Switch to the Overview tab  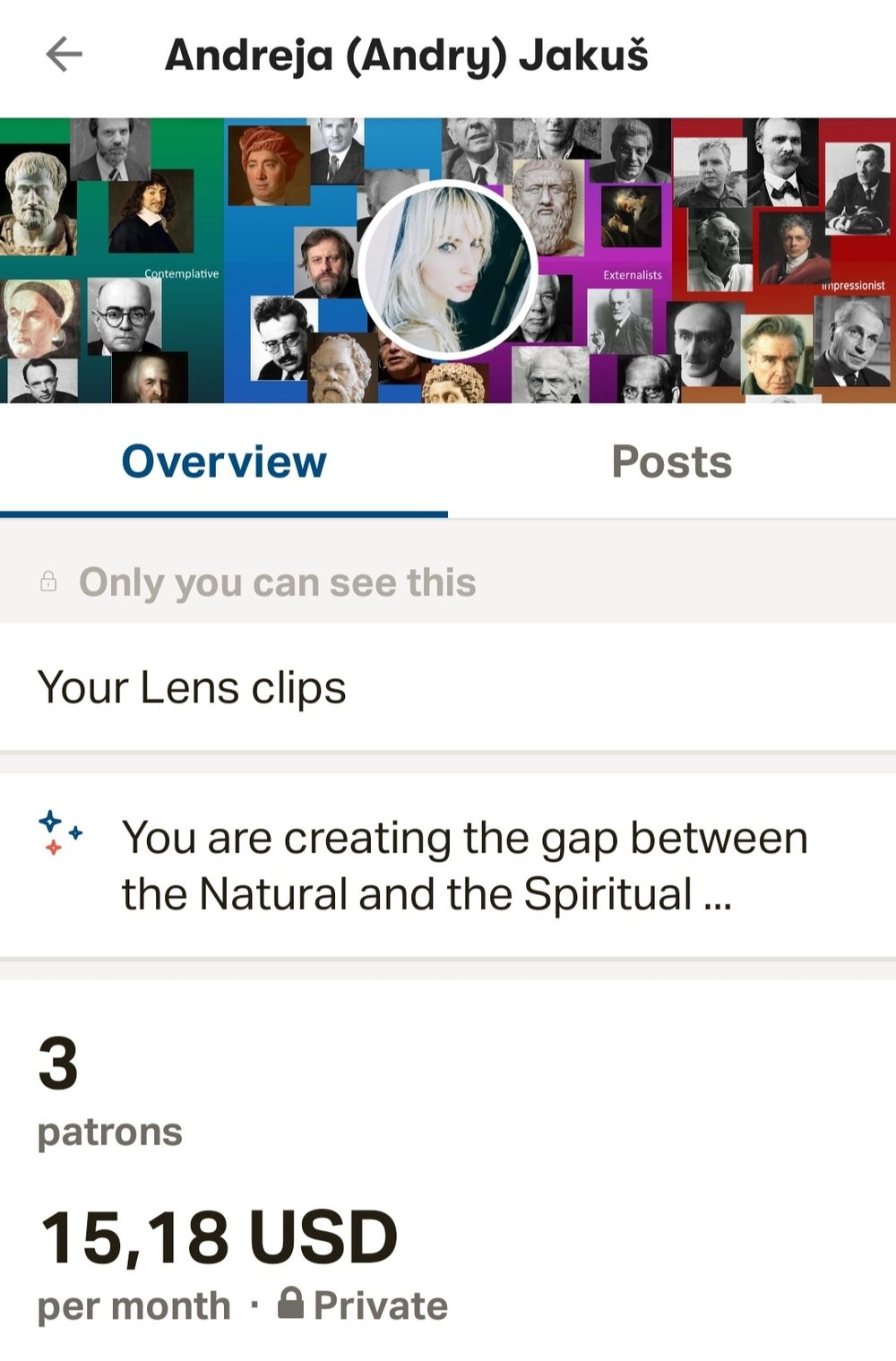[x=224, y=462]
